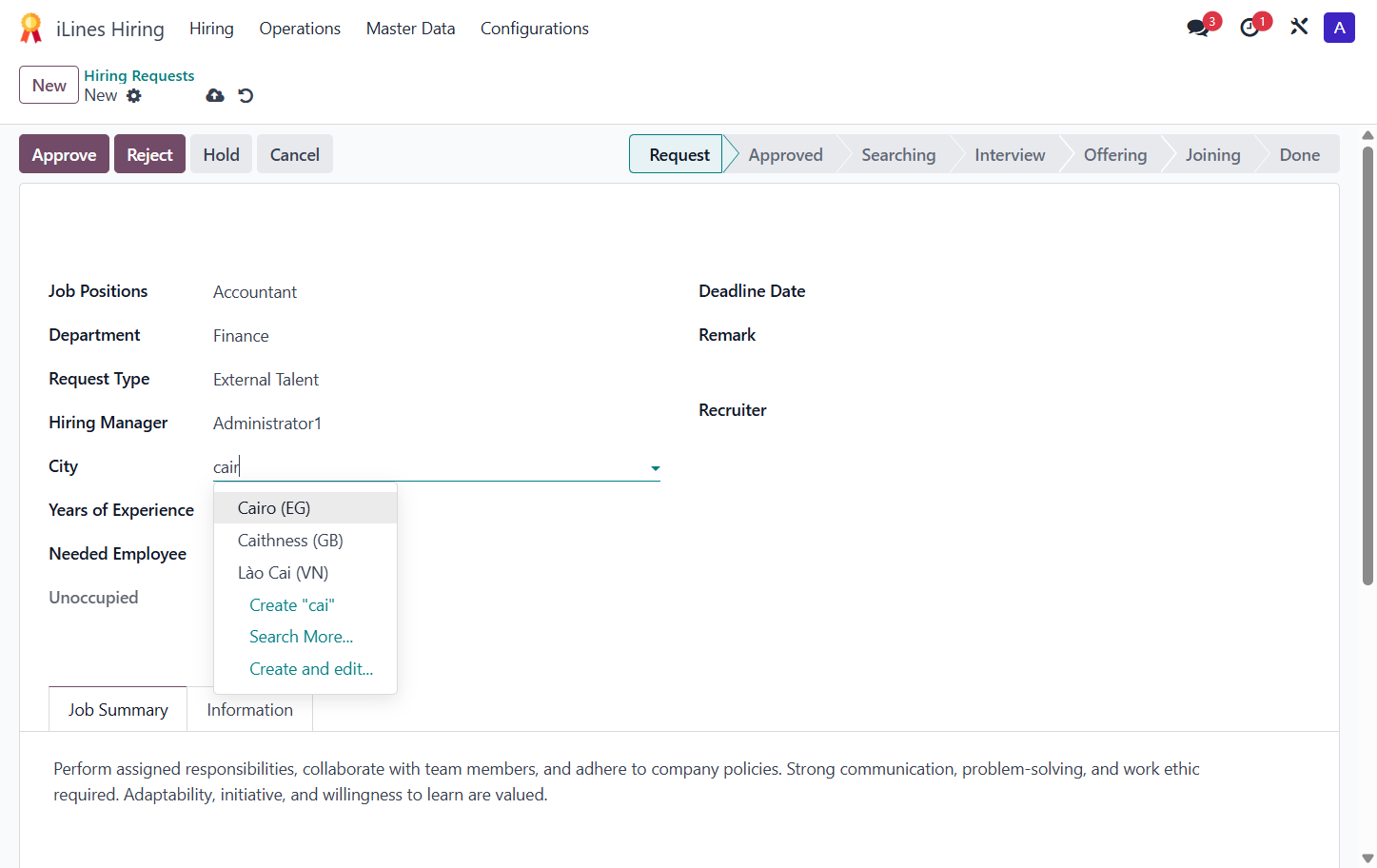Click the debug tools wrench icon
Screen dimensions: 1377x868
click(x=1299, y=27)
